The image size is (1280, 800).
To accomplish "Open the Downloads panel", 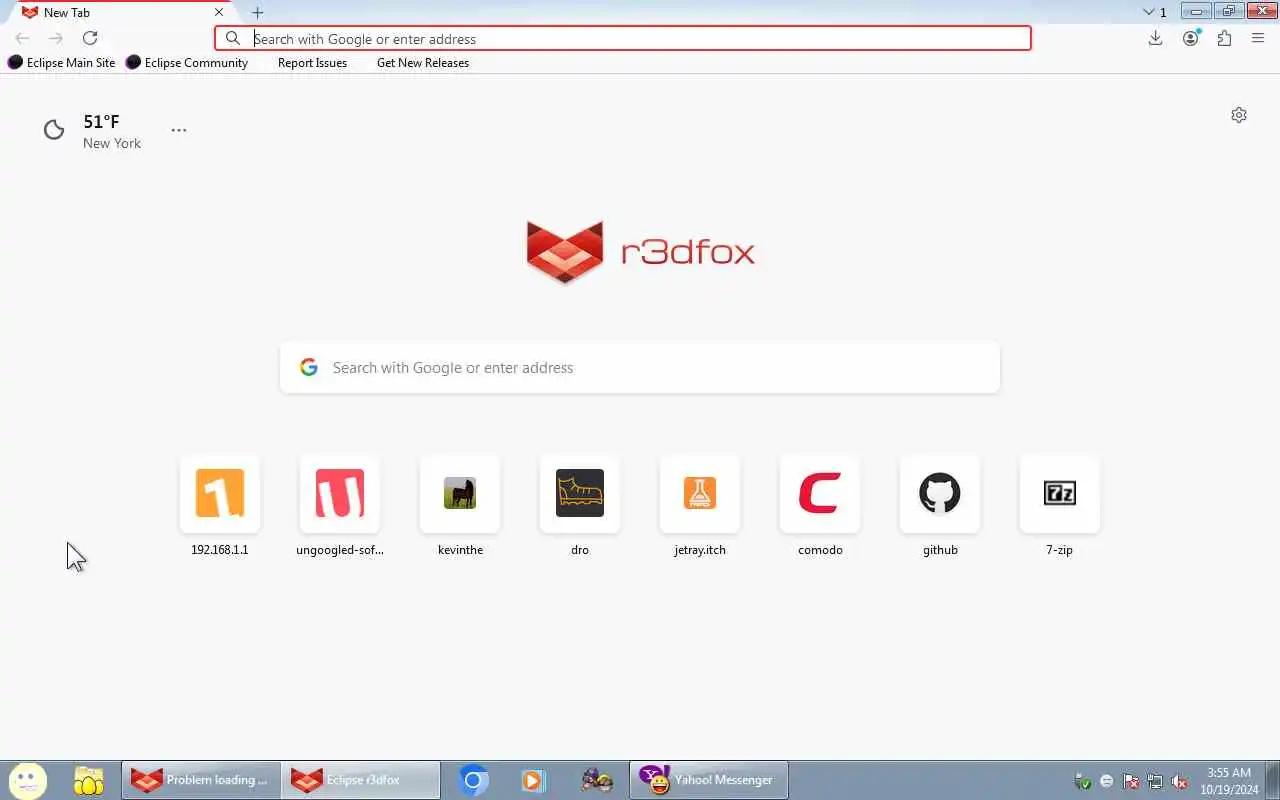I will coord(1155,38).
